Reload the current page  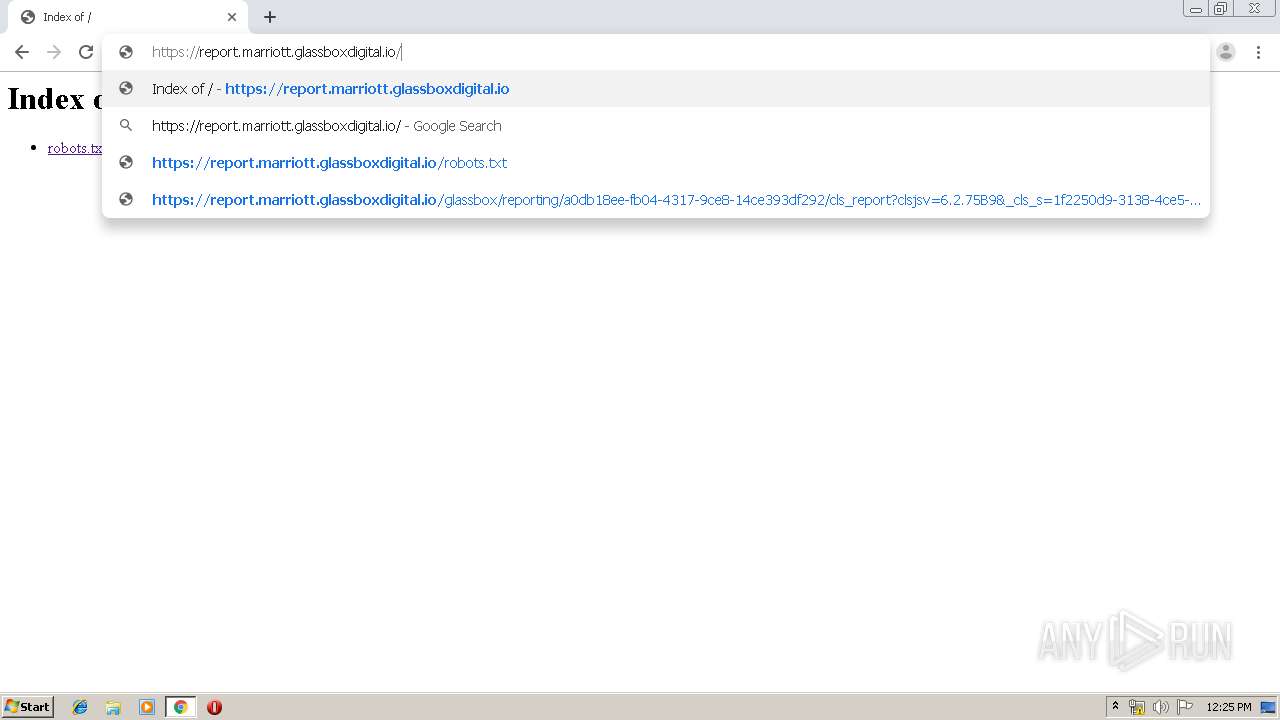[86, 52]
